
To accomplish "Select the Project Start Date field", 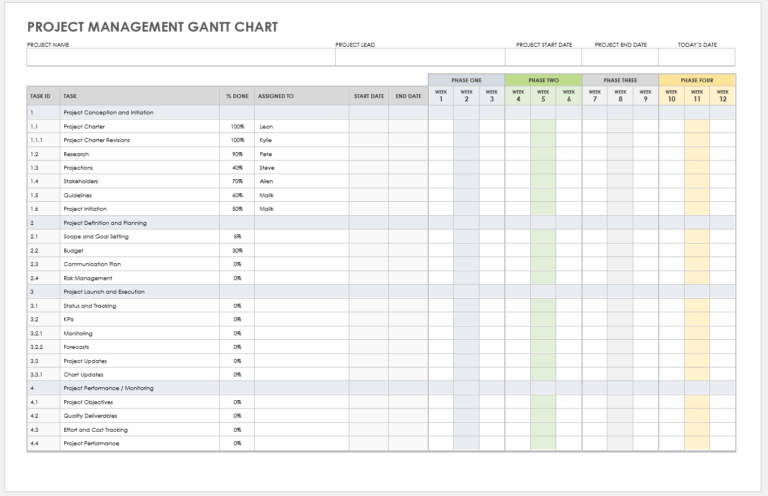I will coord(543,57).
